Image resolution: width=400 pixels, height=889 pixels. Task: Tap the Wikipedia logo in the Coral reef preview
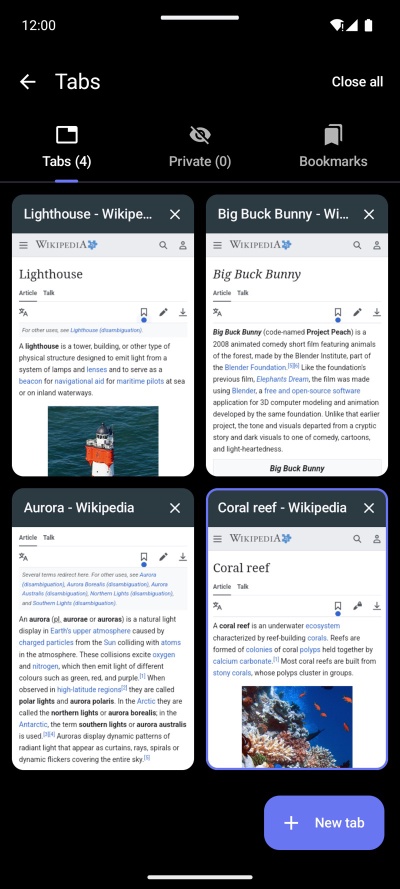coord(260,539)
